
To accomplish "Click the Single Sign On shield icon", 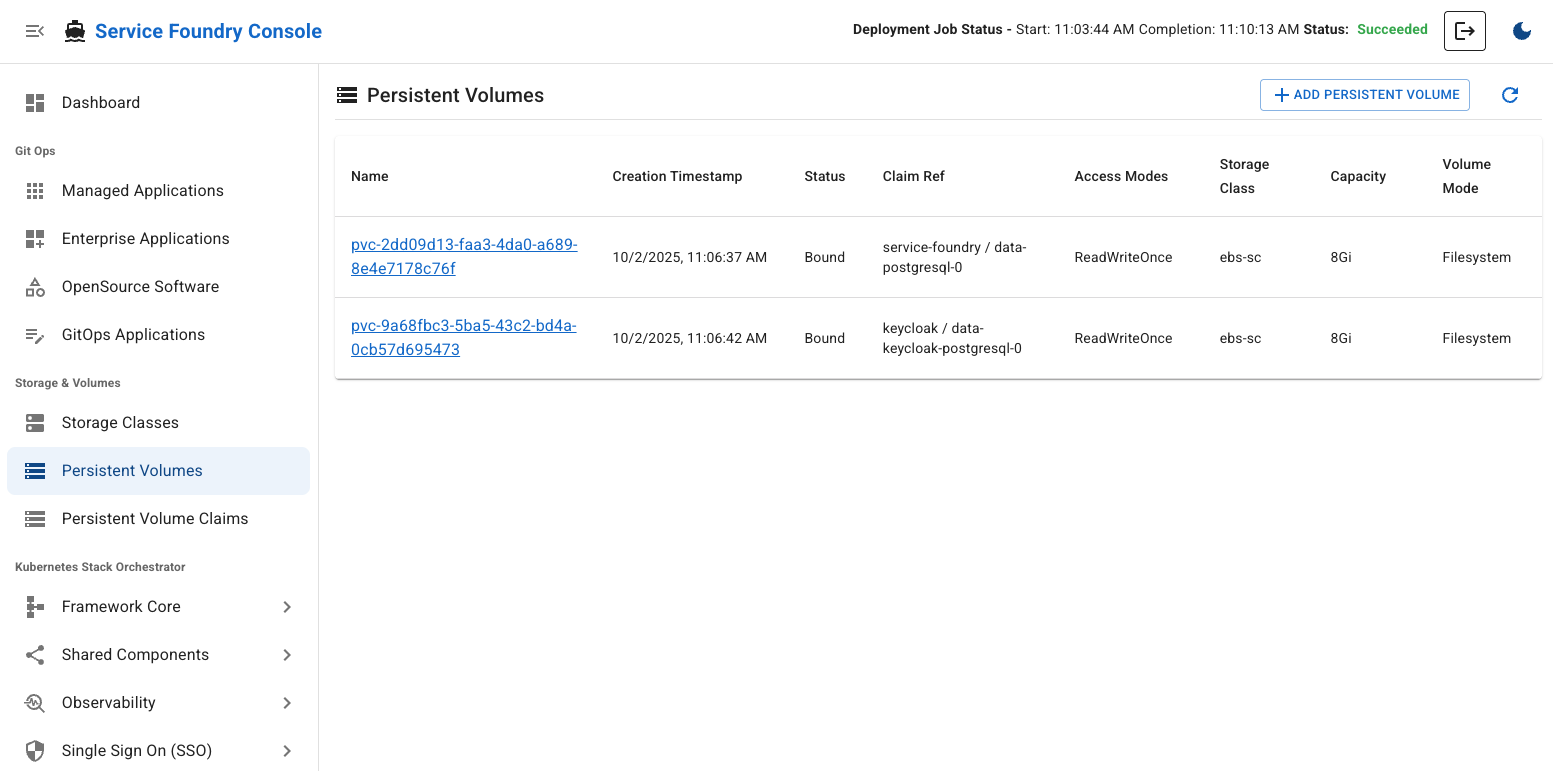I will tap(35, 750).
